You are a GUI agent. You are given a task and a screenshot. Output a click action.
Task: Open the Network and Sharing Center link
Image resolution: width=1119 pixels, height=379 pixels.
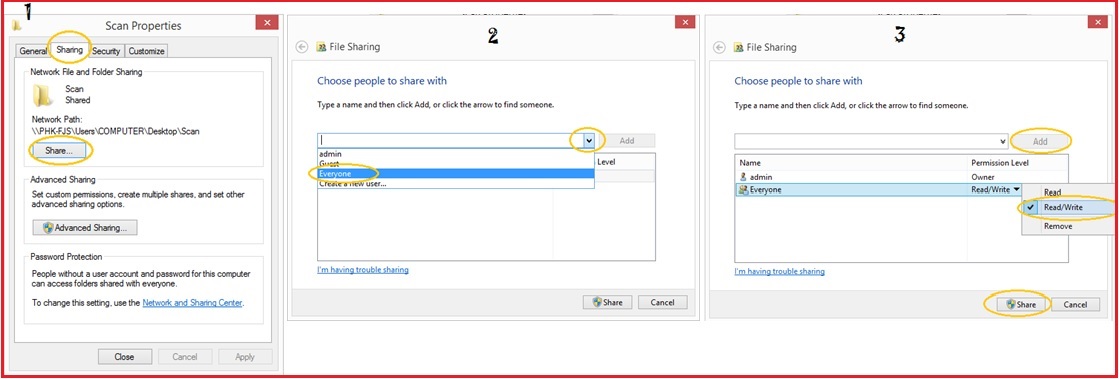[193, 303]
